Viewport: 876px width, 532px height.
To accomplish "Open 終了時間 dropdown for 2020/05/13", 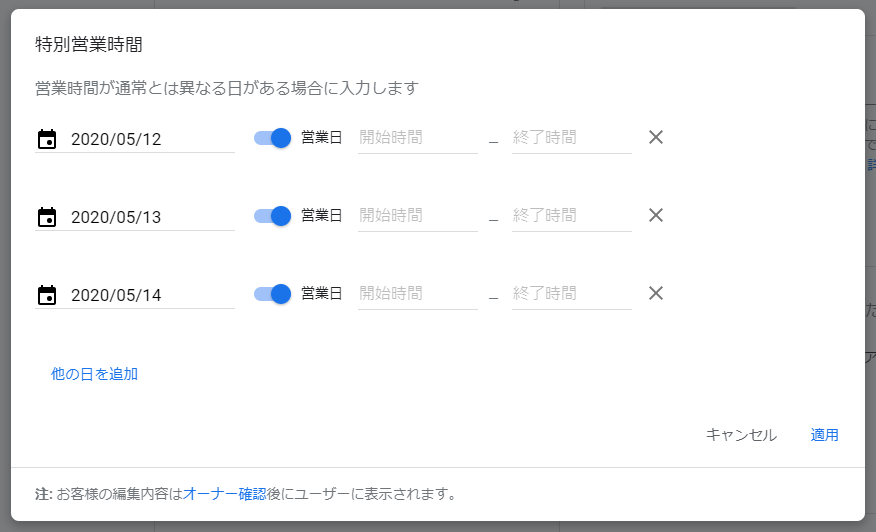I will point(571,216).
